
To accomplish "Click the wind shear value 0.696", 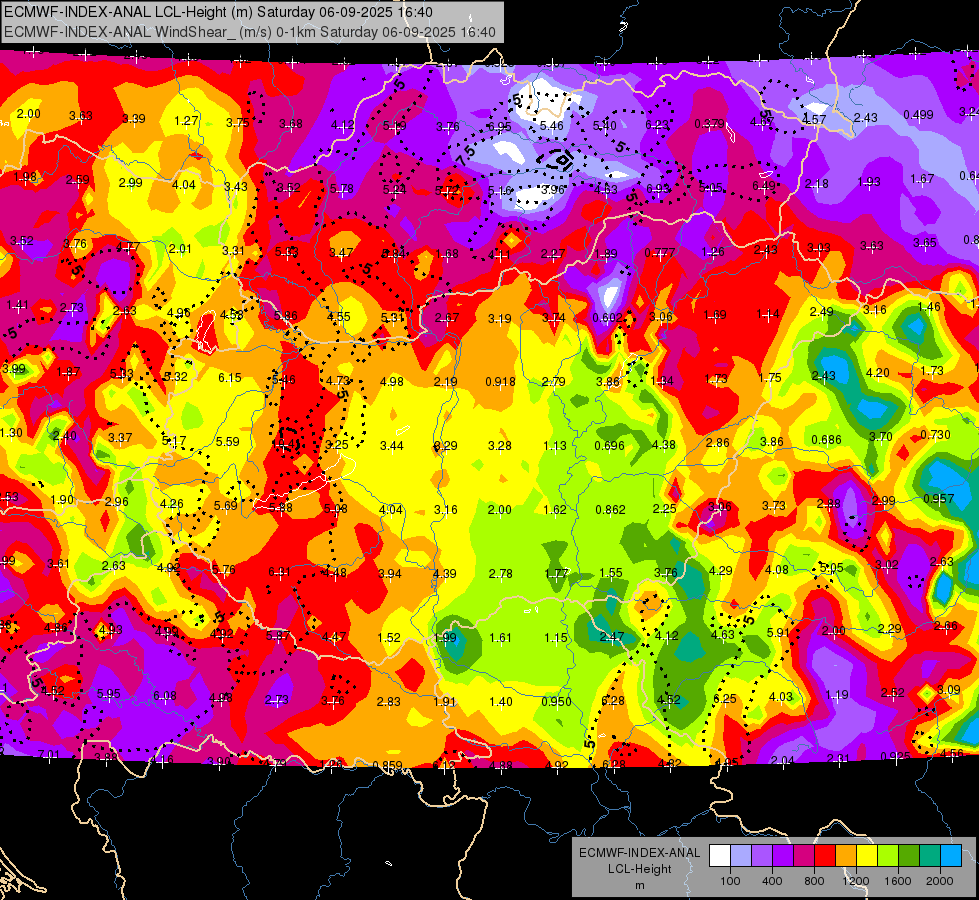I will point(609,445).
